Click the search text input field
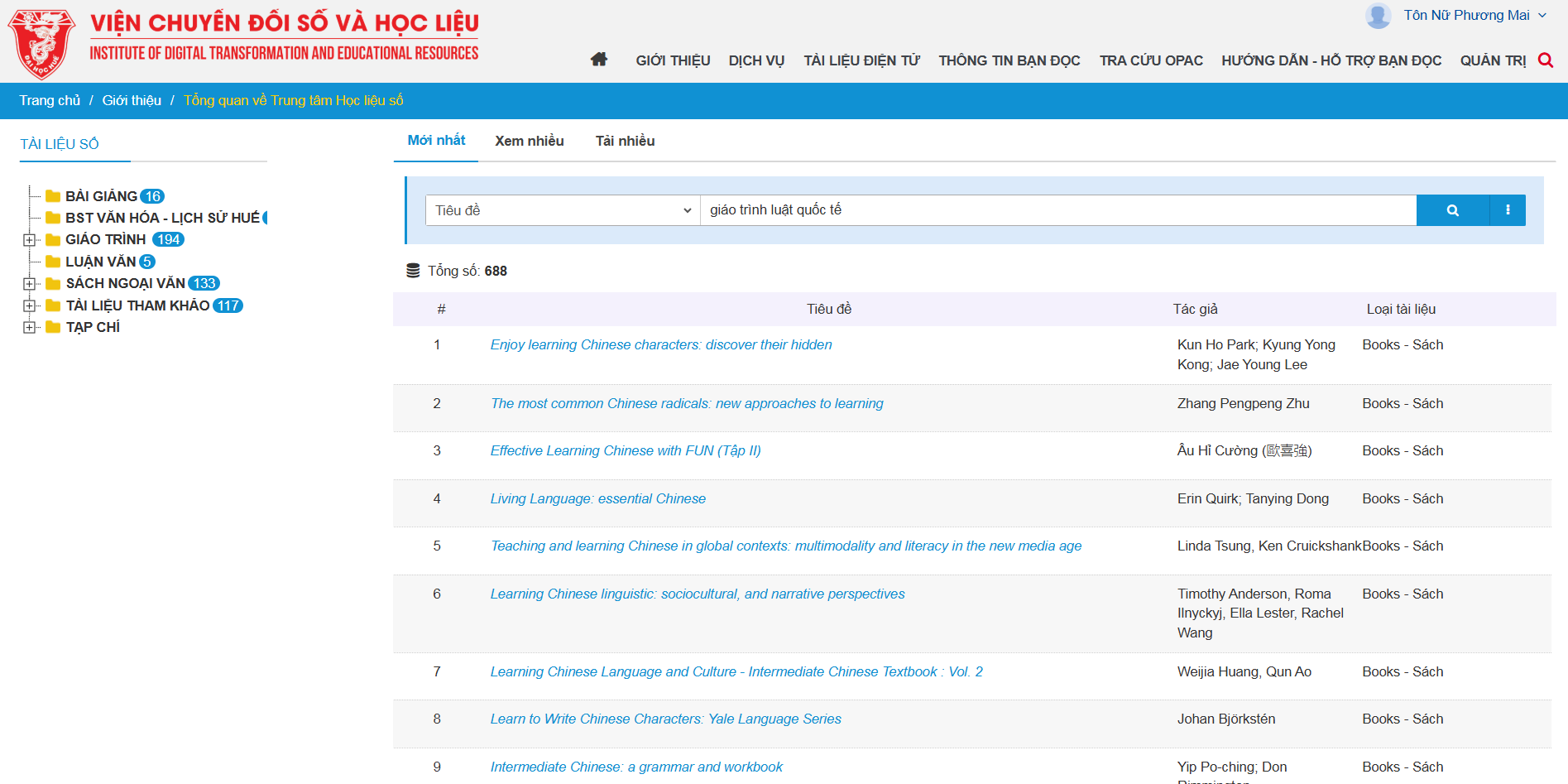Image resolution: width=1568 pixels, height=784 pixels. tap(1057, 210)
